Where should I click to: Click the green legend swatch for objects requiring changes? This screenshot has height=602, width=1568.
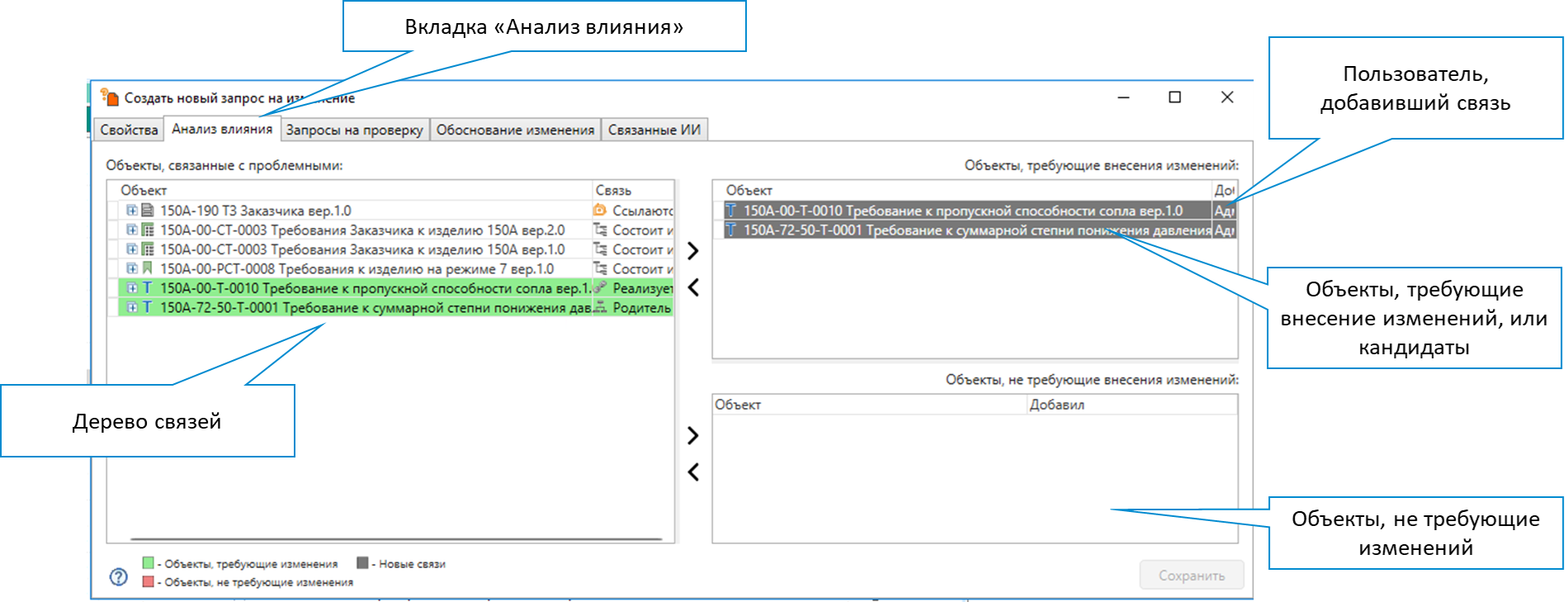[x=149, y=563]
